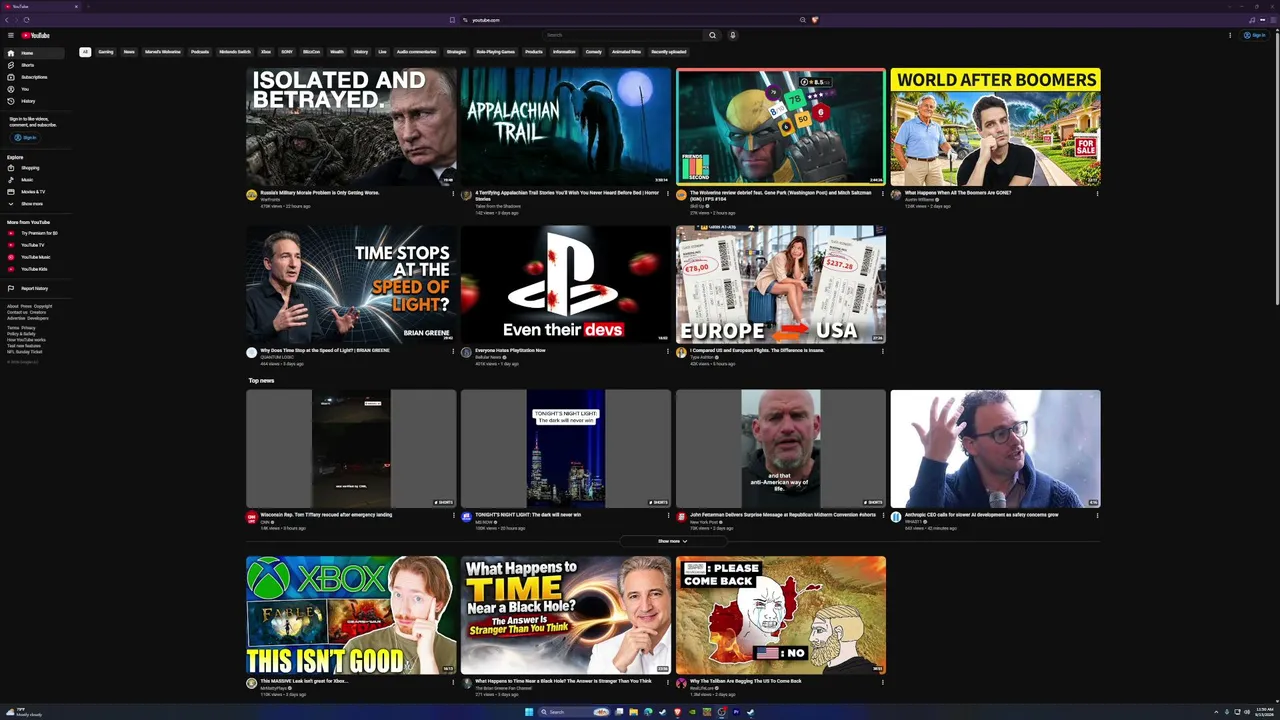Open options menu for Boomers video

[x=1097, y=194]
